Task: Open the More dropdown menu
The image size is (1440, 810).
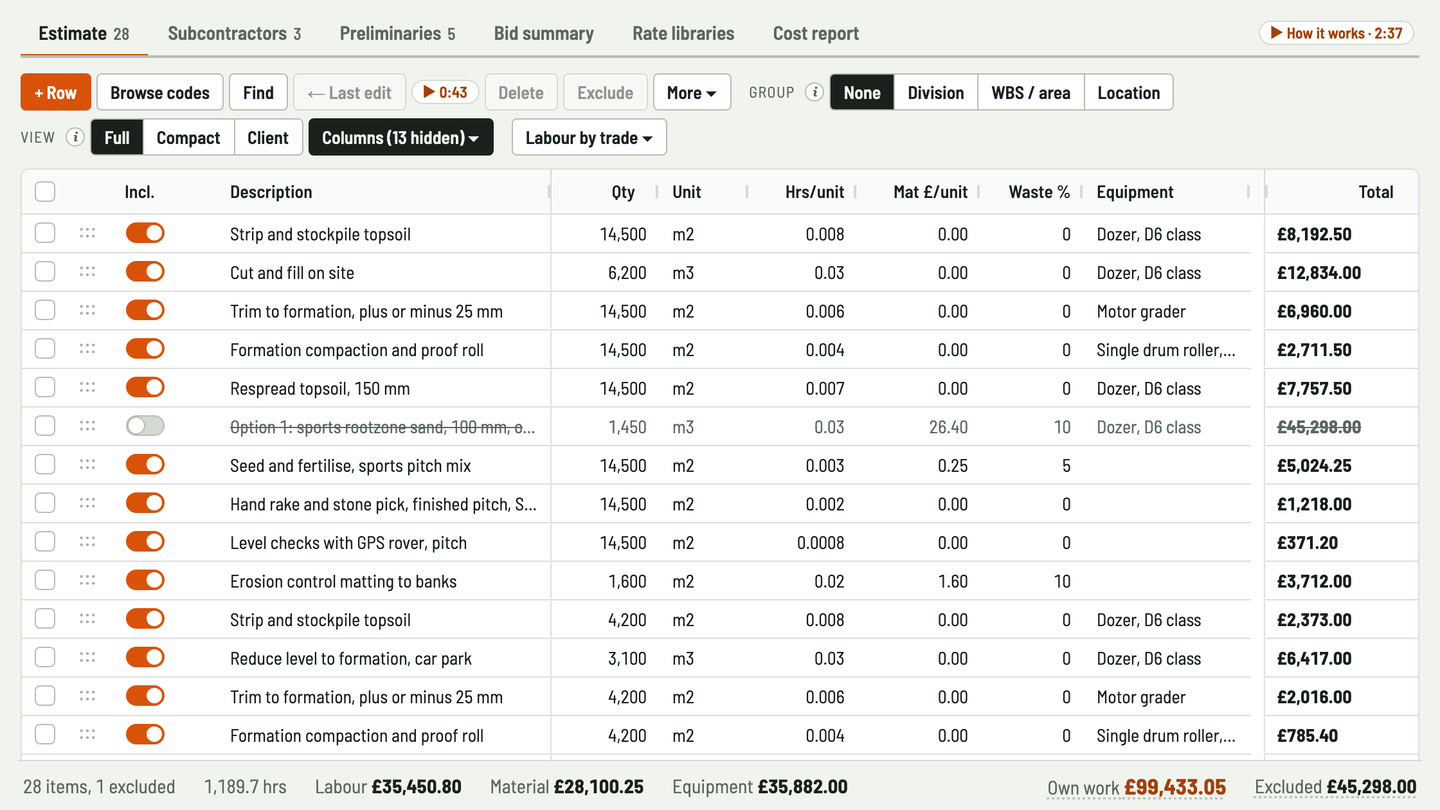Action: point(692,93)
